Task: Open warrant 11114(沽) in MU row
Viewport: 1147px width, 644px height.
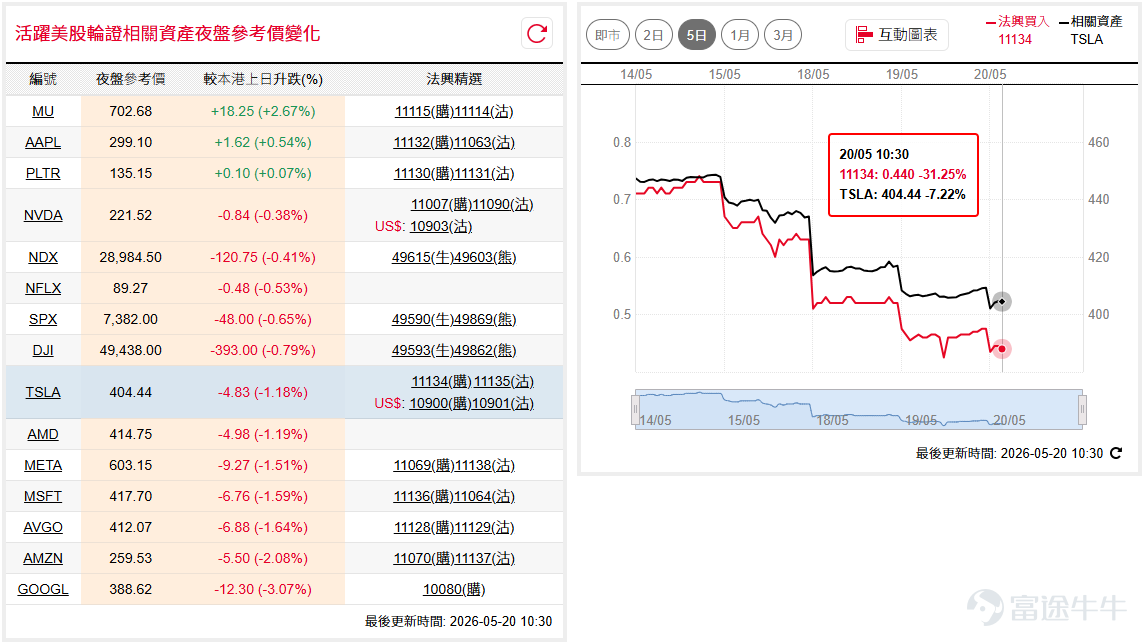Action: point(484,111)
